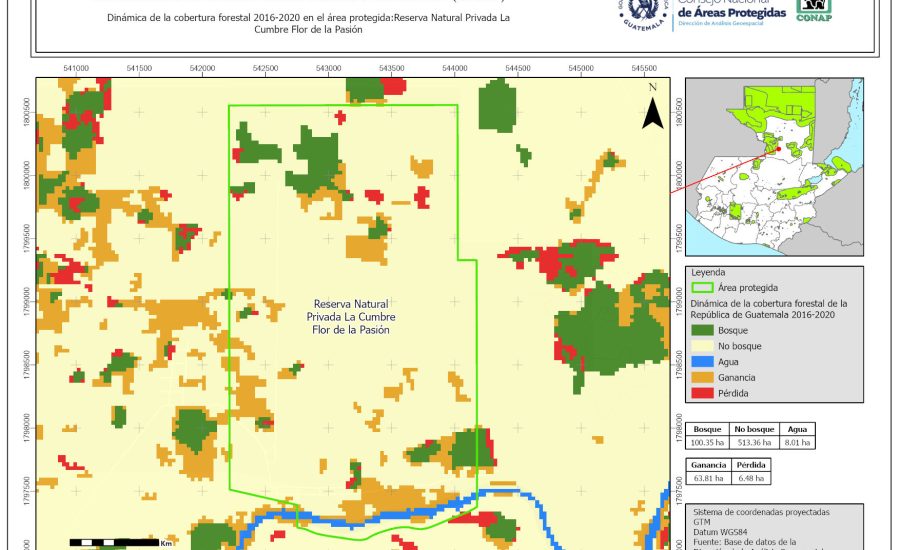Screen dimensions: 900x550
Task: Click the map scale bar
Action: tap(115, 543)
